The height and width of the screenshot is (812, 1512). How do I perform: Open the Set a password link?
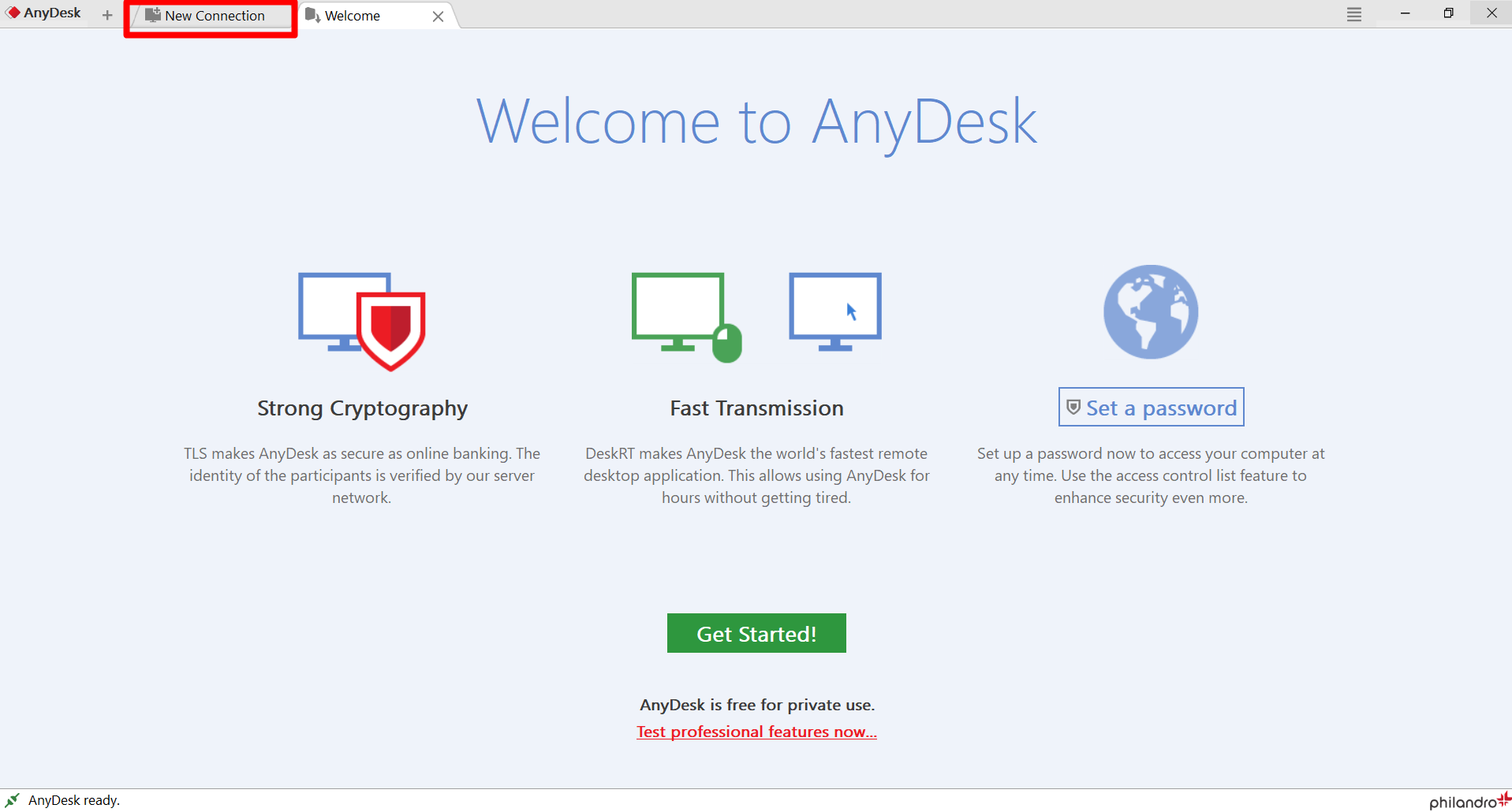pos(1152,407)
